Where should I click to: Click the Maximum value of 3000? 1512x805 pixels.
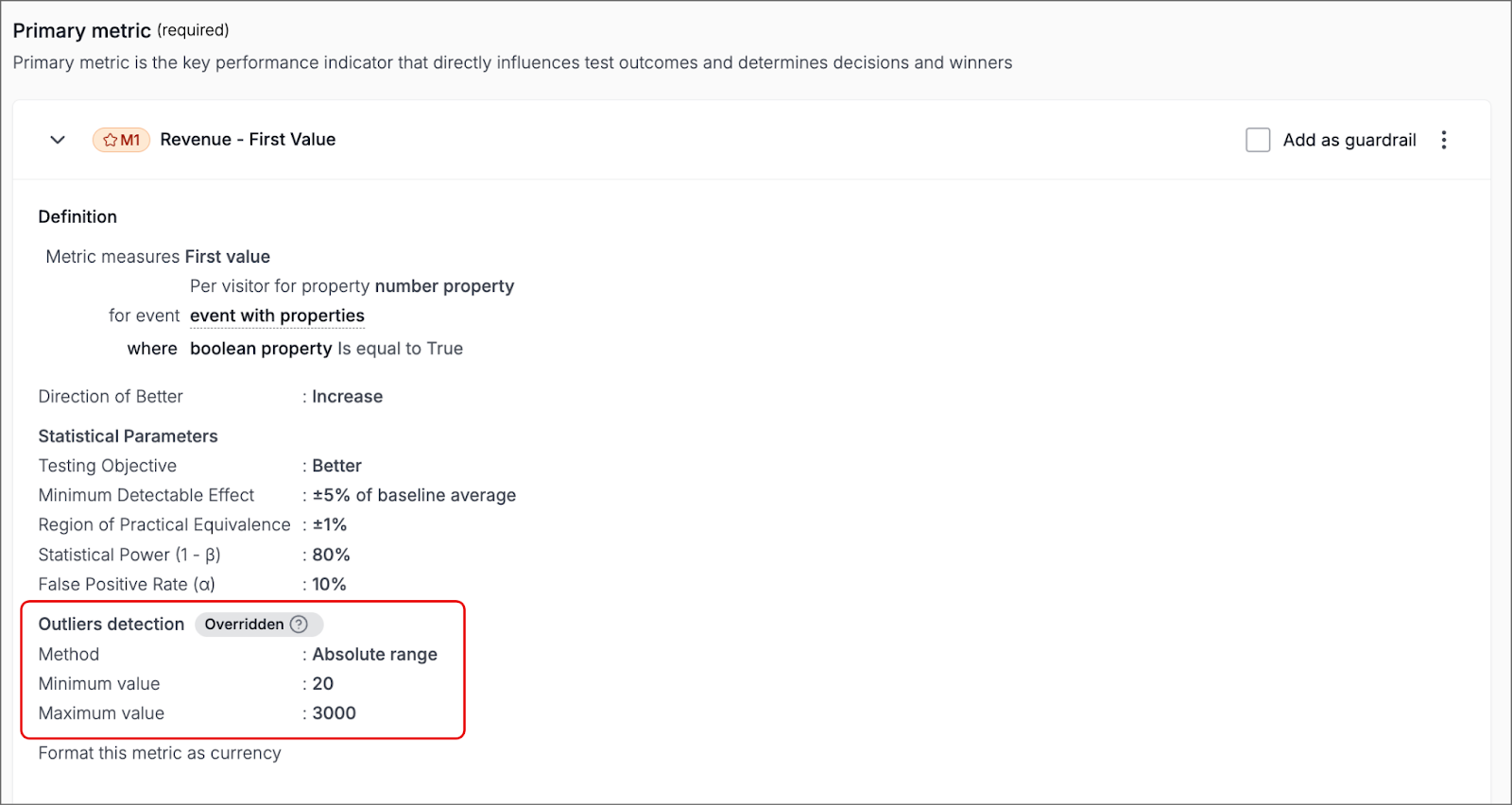pyautogui.click(x=334, y=713)
